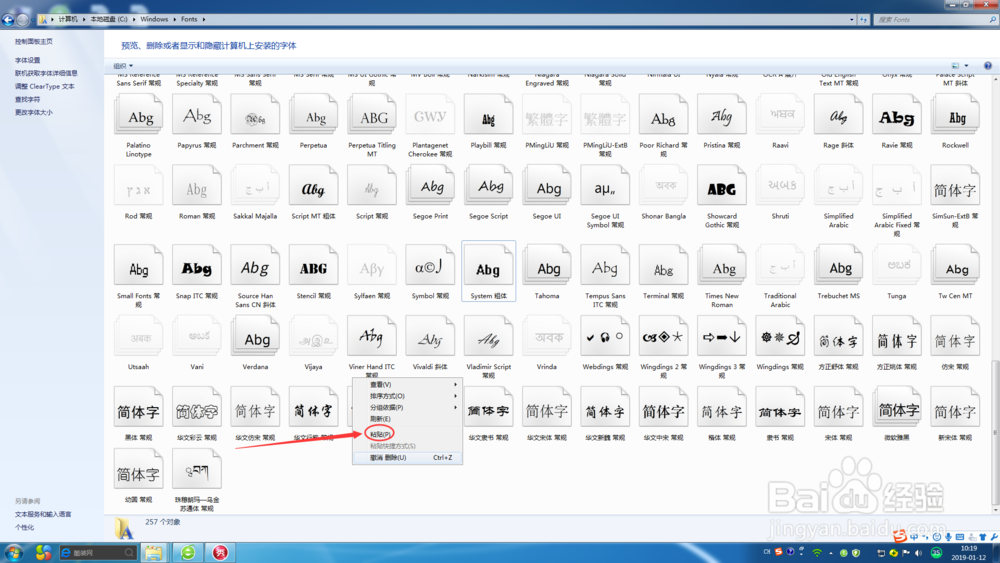1000x563 pixels.
Task: Select the Segoe UI font icon
Action: pos(547,186)
